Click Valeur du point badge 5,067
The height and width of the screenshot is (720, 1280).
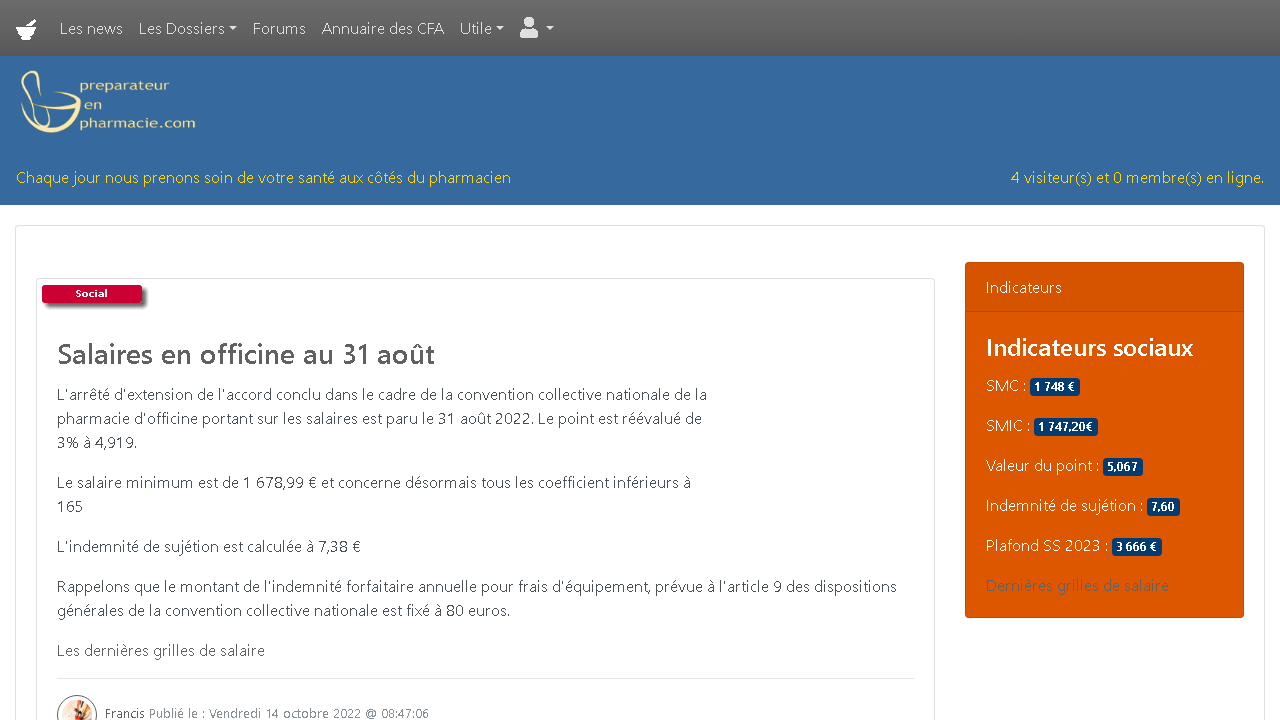coord(1123,467)
